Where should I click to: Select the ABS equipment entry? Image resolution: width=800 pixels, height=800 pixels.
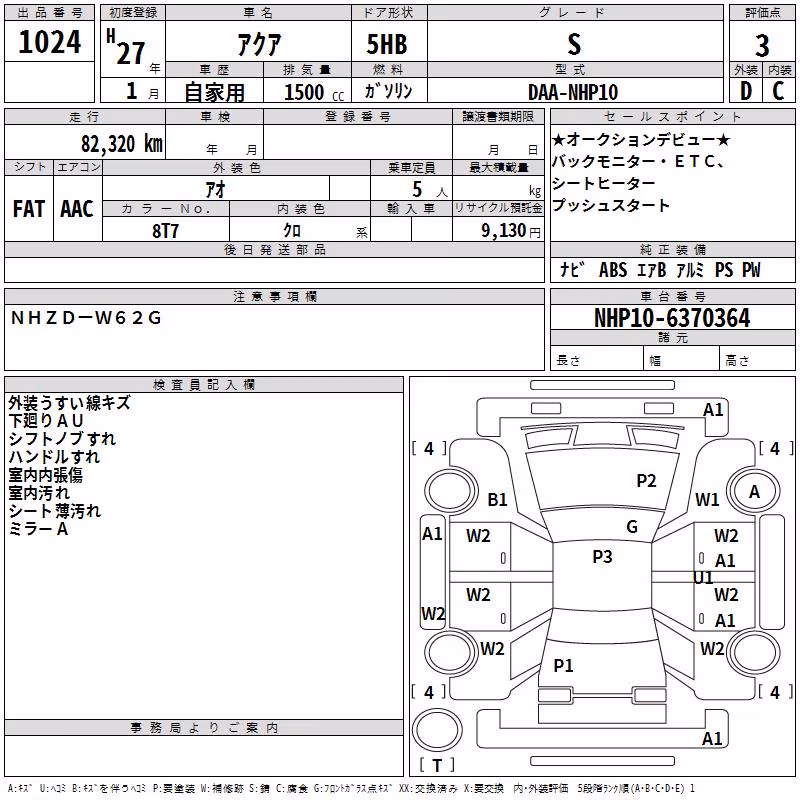[x=613, y=269]
